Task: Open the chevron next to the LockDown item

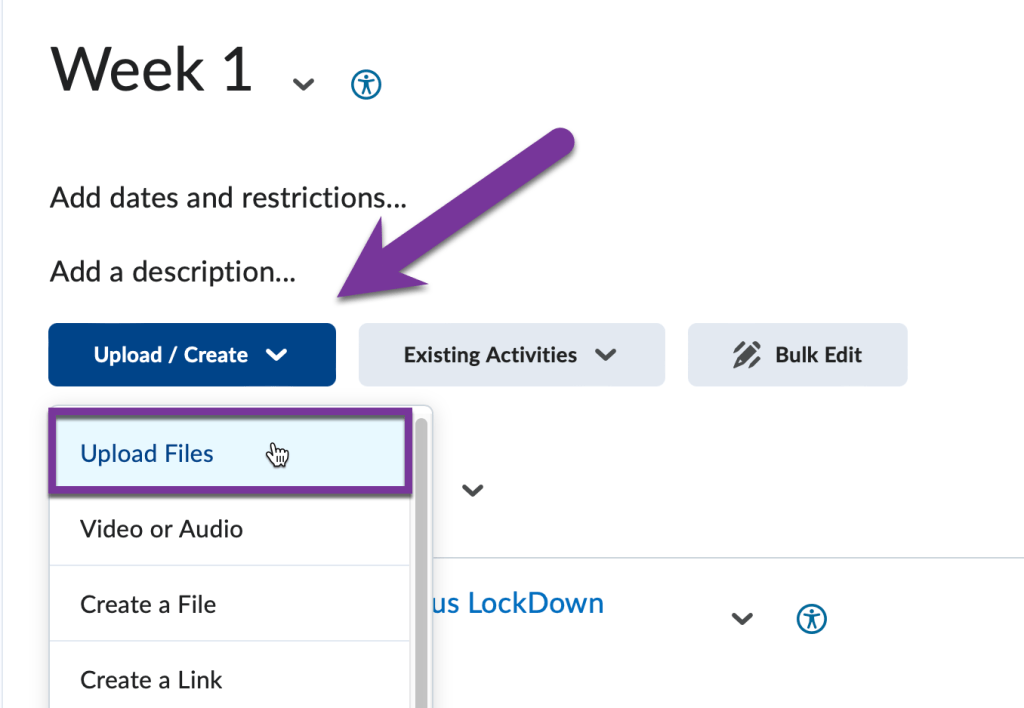Action: (742, 619)
